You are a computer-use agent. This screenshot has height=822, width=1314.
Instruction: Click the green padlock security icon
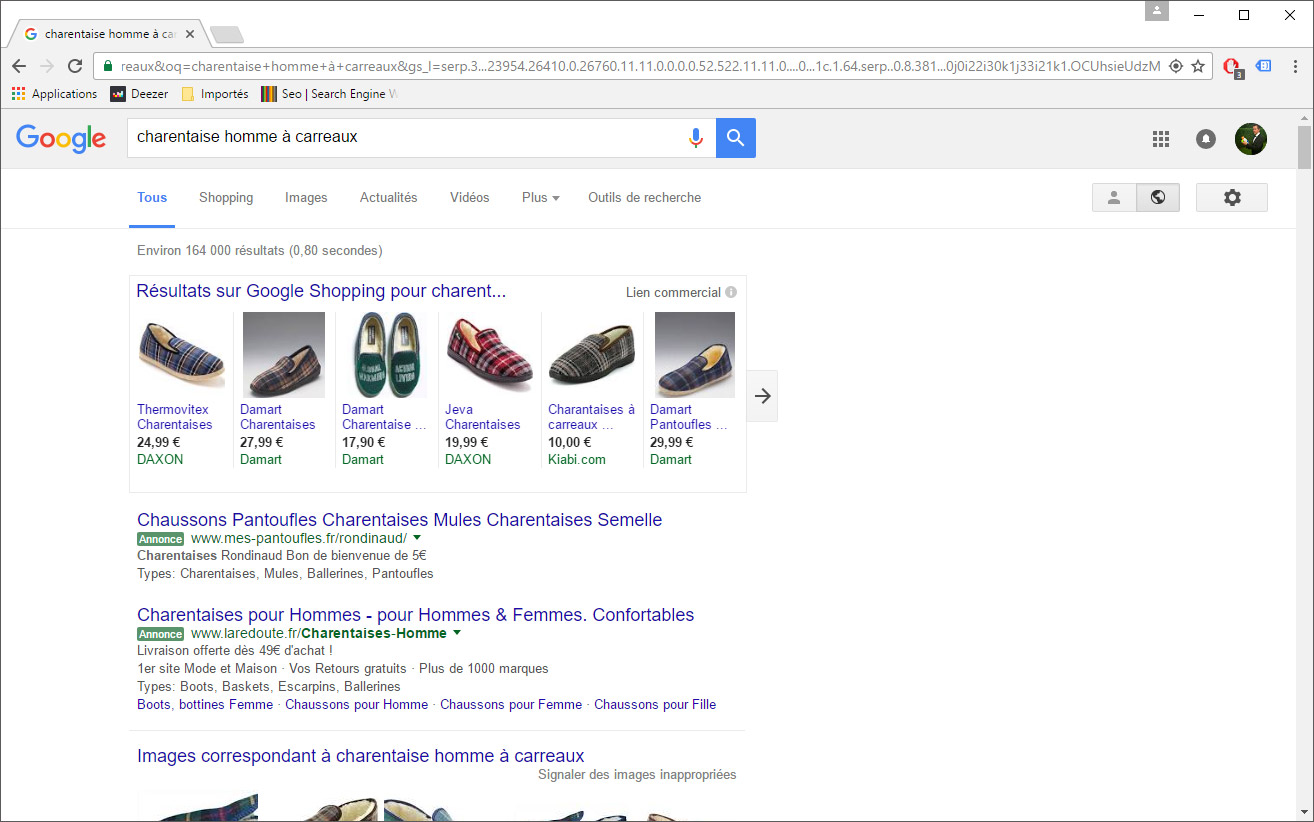[x=107, y=66]
